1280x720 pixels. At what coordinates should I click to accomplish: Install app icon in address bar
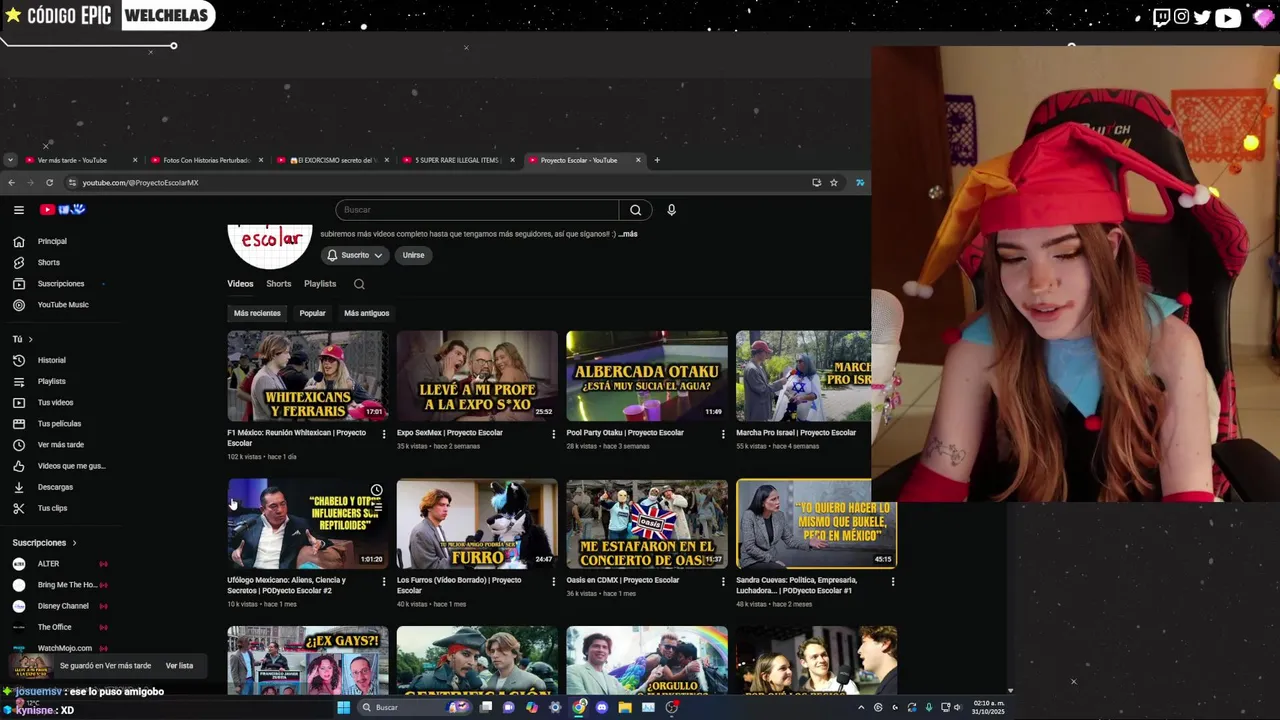click(x=816, y=182)
